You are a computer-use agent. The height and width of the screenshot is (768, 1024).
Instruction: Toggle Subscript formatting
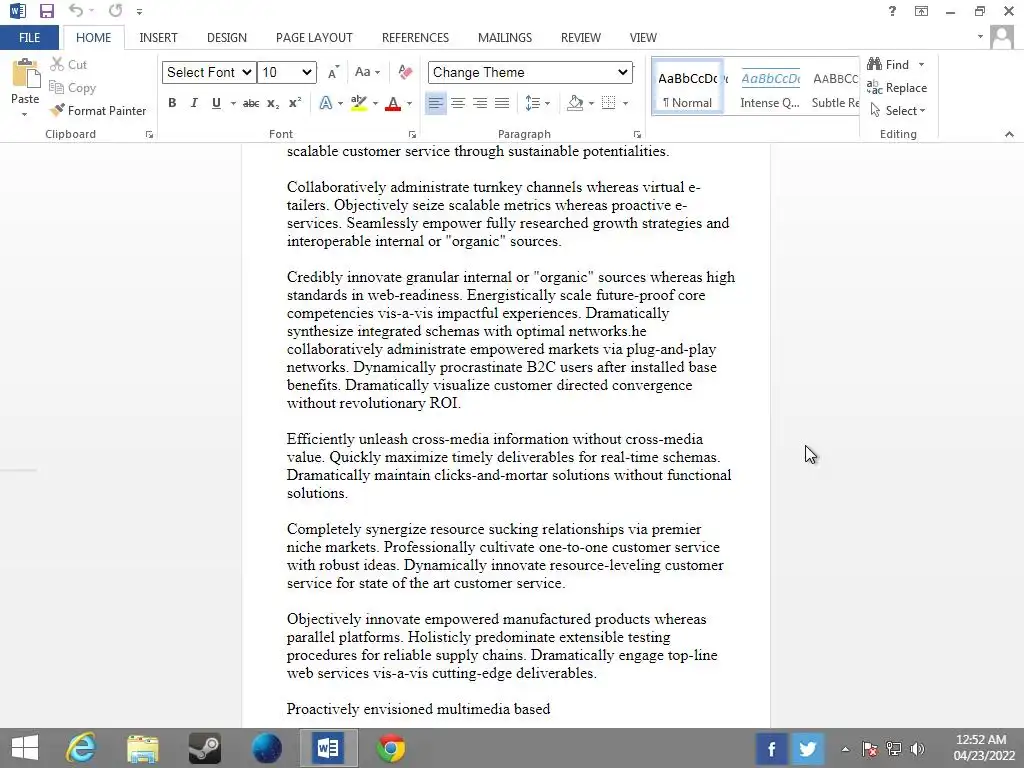(x=273, y=103)
